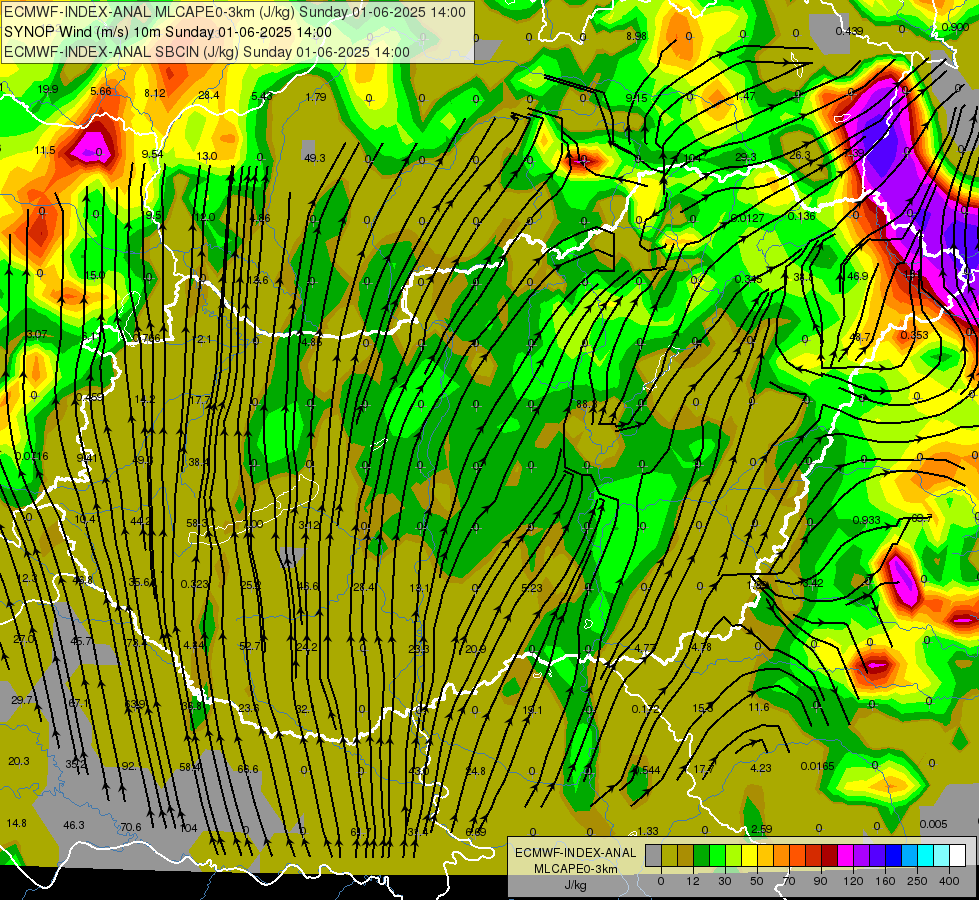Click the map value 0.353
Screen dimensions: 979x900
[x=915, y=335]
